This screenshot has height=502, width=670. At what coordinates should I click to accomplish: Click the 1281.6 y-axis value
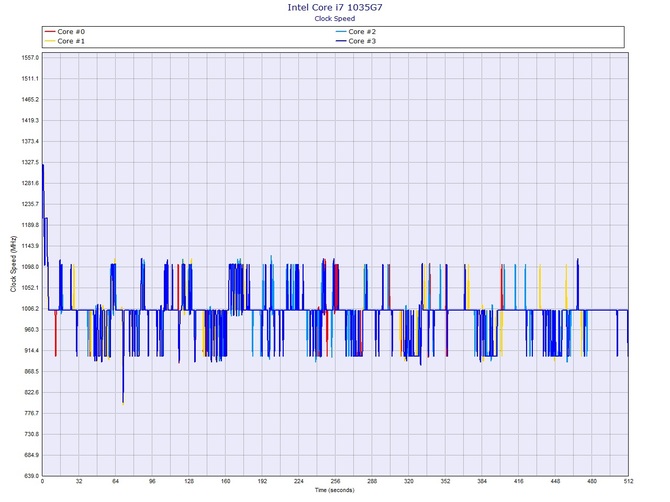click(30, 183)
